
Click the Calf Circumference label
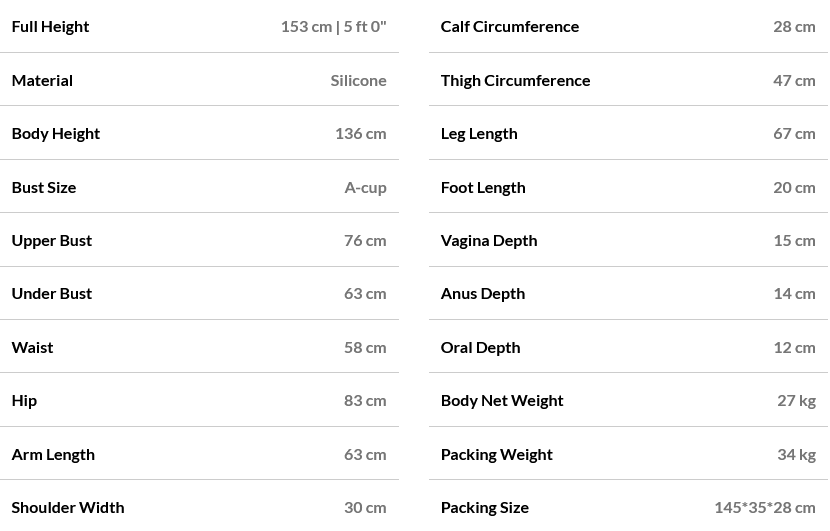[x=510, y=26]
